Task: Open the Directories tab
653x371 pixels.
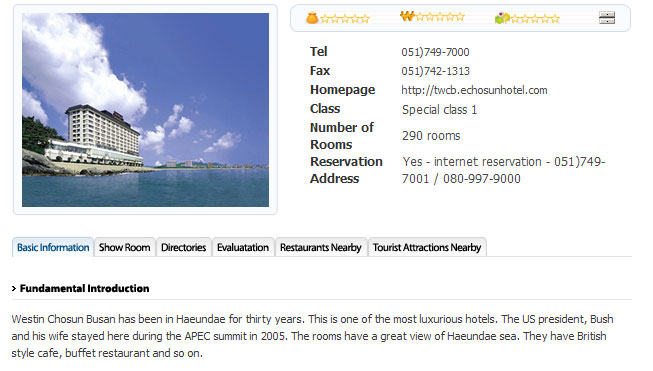Action: tap(184, 247)
